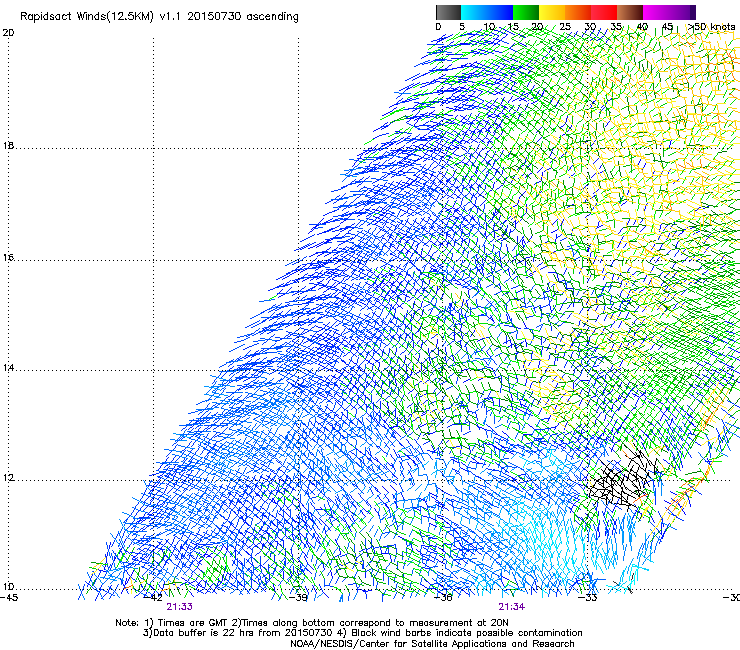
Task: Click the green 15-20 knots color swatch
Action: (526, 12)
